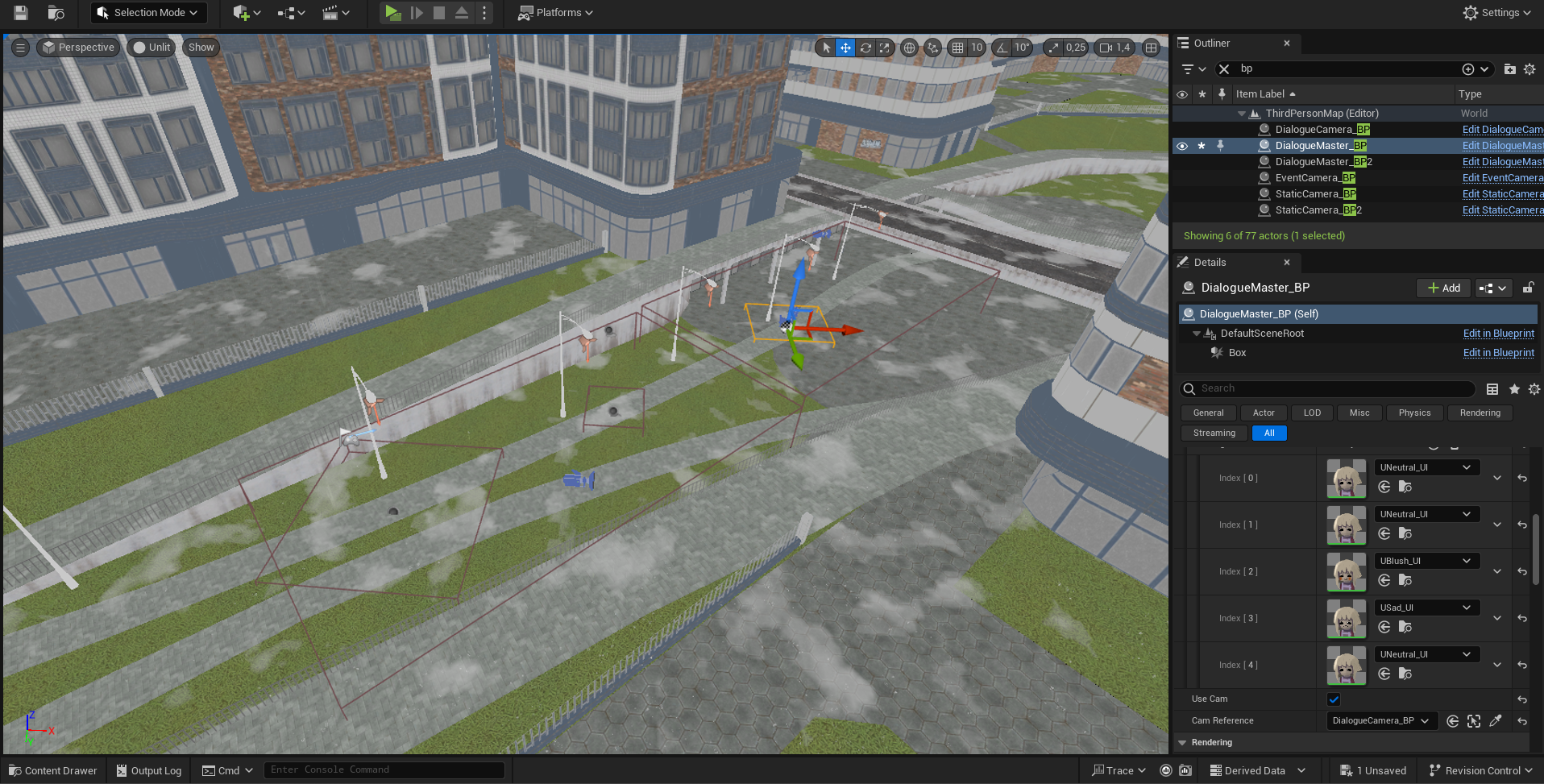Select the scale transform tool in viewport
Viewport: 1544px width, 784px height.
885,48
